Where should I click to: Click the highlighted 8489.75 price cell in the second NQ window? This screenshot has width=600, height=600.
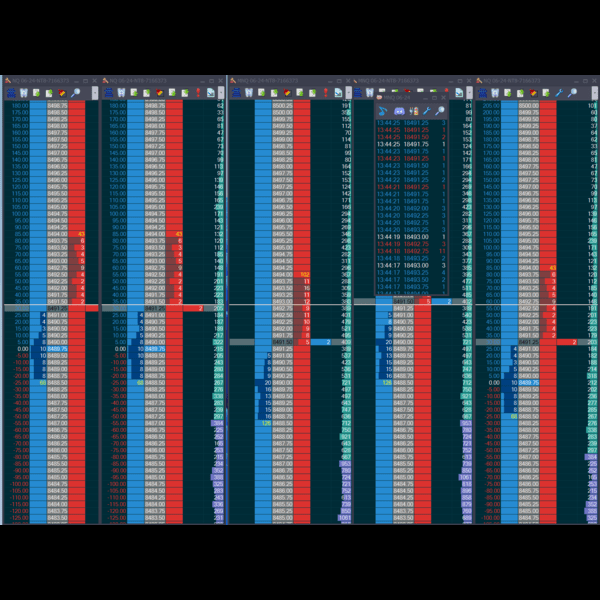coord(155,349)
